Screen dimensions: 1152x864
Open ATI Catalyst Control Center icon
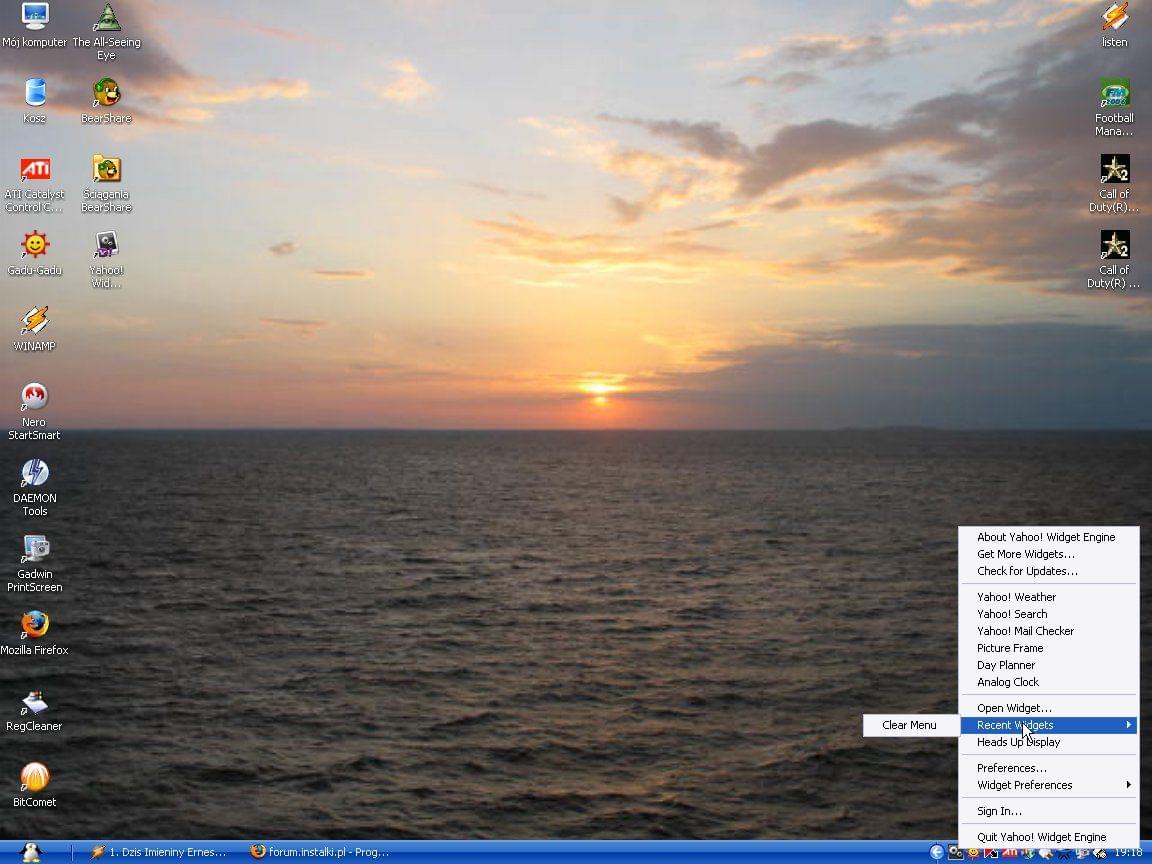(x=35, y=170)
